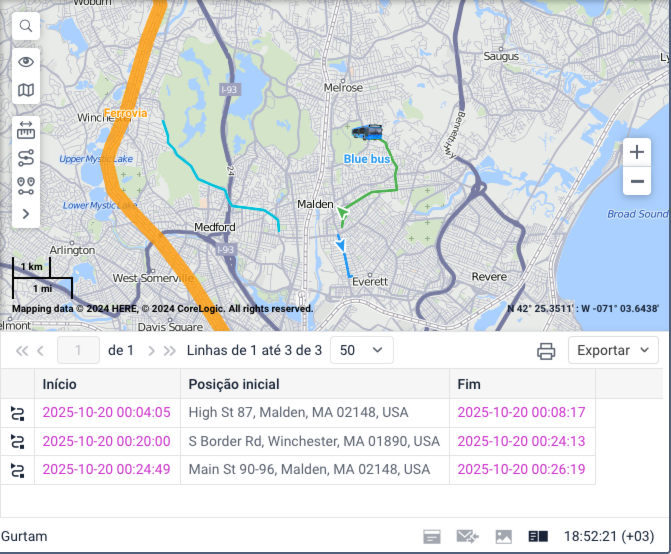671x554 pixels.
Task: Show track for Main St 90-96 row
Action: pos(17,469)
